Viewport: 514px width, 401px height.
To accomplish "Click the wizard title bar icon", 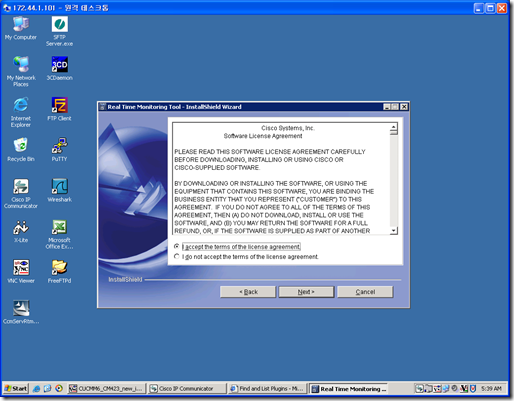I will point(102,107).
